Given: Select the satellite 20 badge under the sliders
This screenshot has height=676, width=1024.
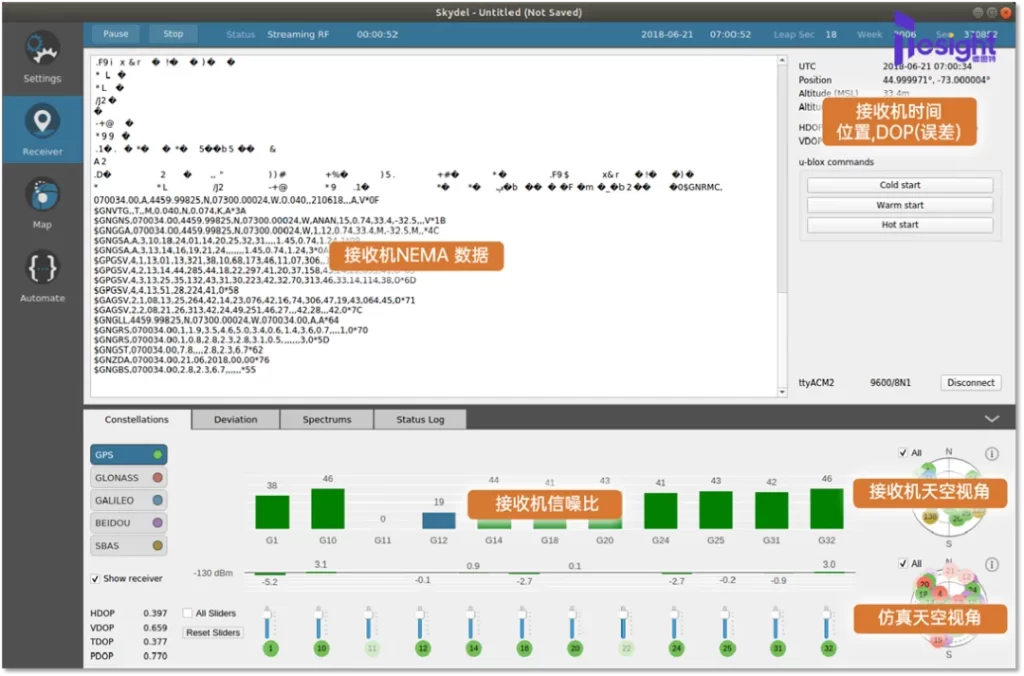Looking at the screenshot, I should pyautogui.click(x=575, y=648).
